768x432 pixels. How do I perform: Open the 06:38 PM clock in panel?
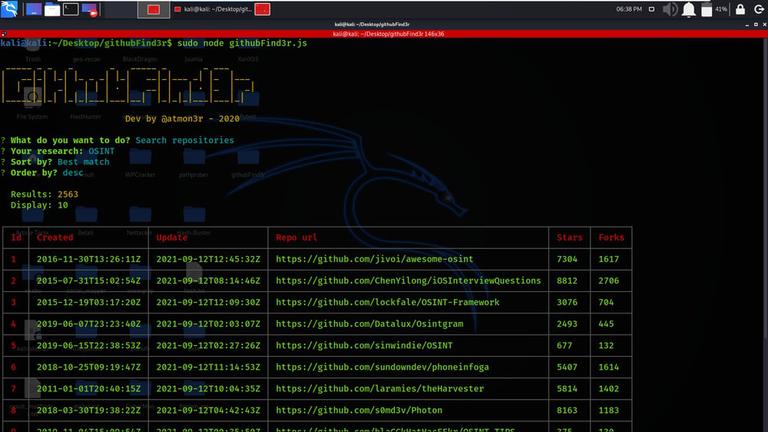(629, 9)
